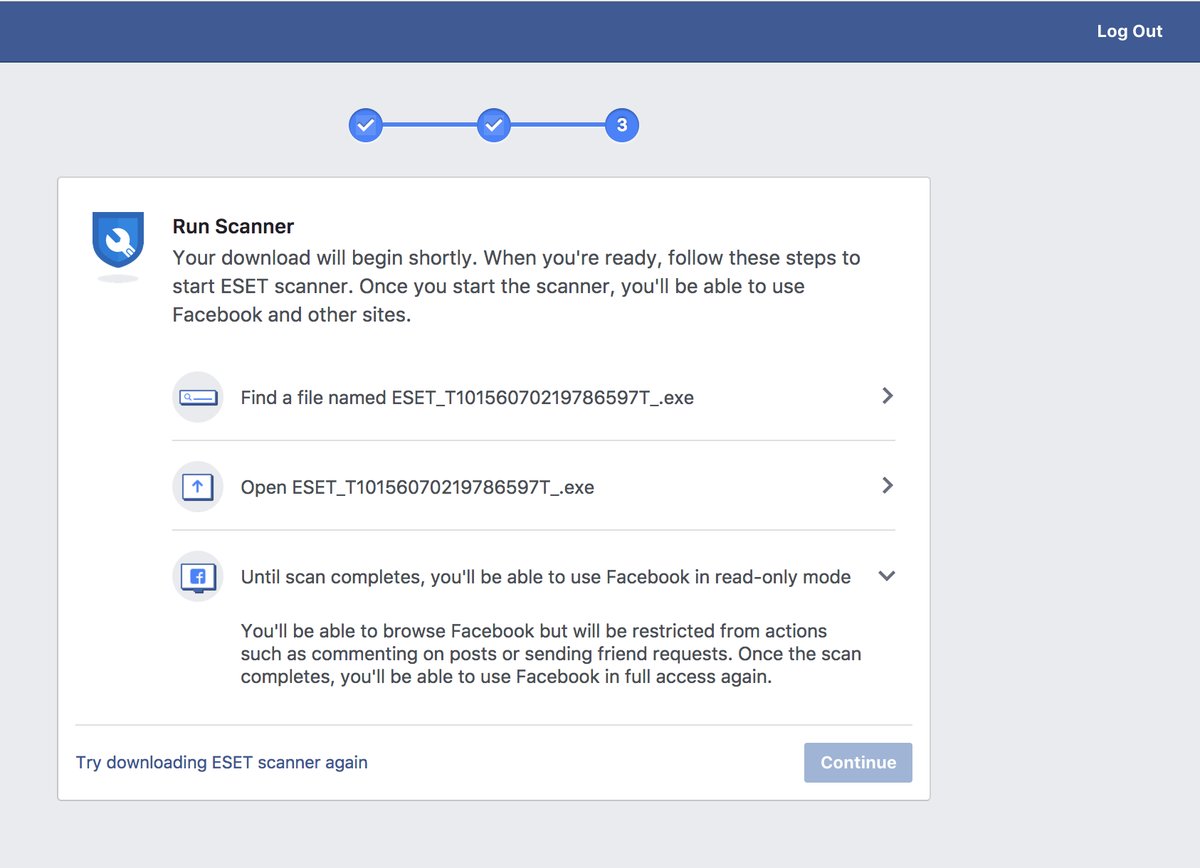Click the blue shield wrench scanner icon
Screen dimensions: 1200x868
coord(118,242)
